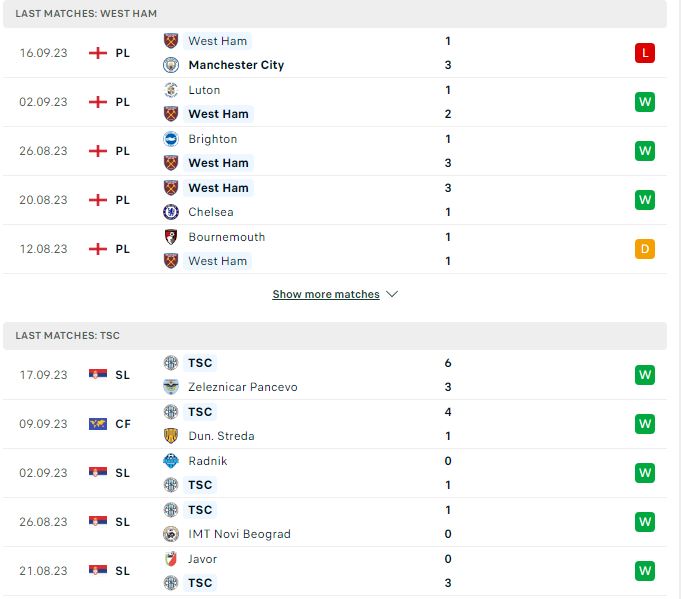This screenshot has height=599, width=681.
Task: Expand Show more matches for West Ham
Action: tap(326, 294)
